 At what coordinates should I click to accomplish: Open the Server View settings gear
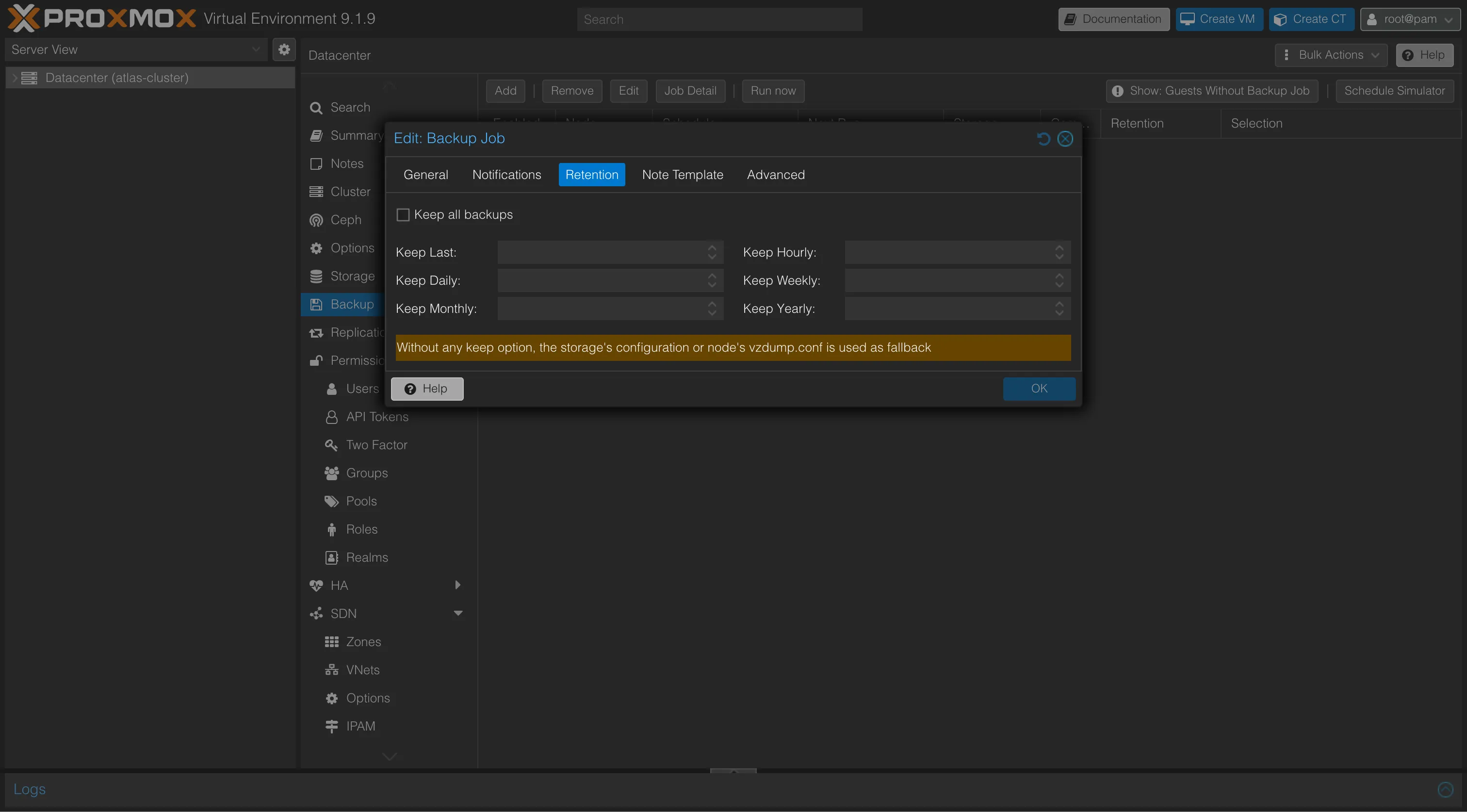284,49
